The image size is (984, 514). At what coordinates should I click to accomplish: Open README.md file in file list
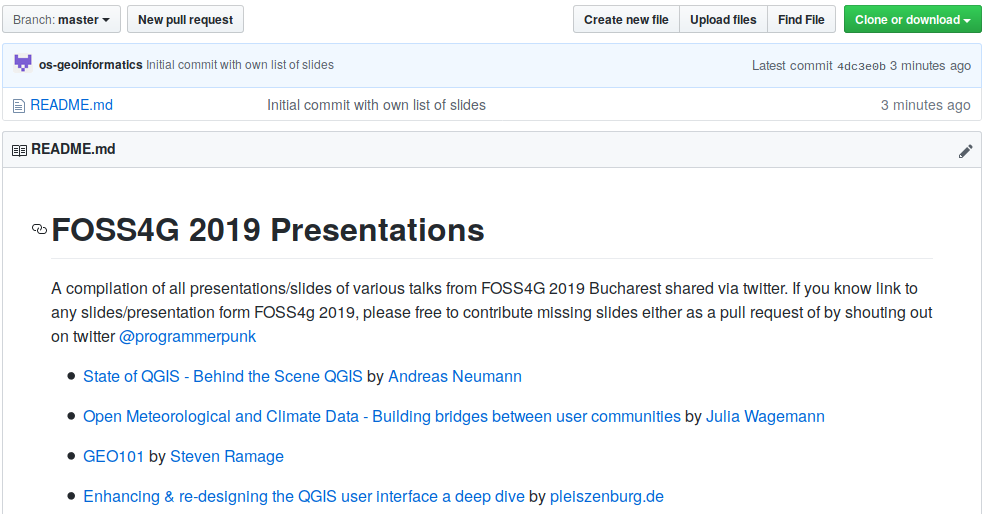[72, 105]
